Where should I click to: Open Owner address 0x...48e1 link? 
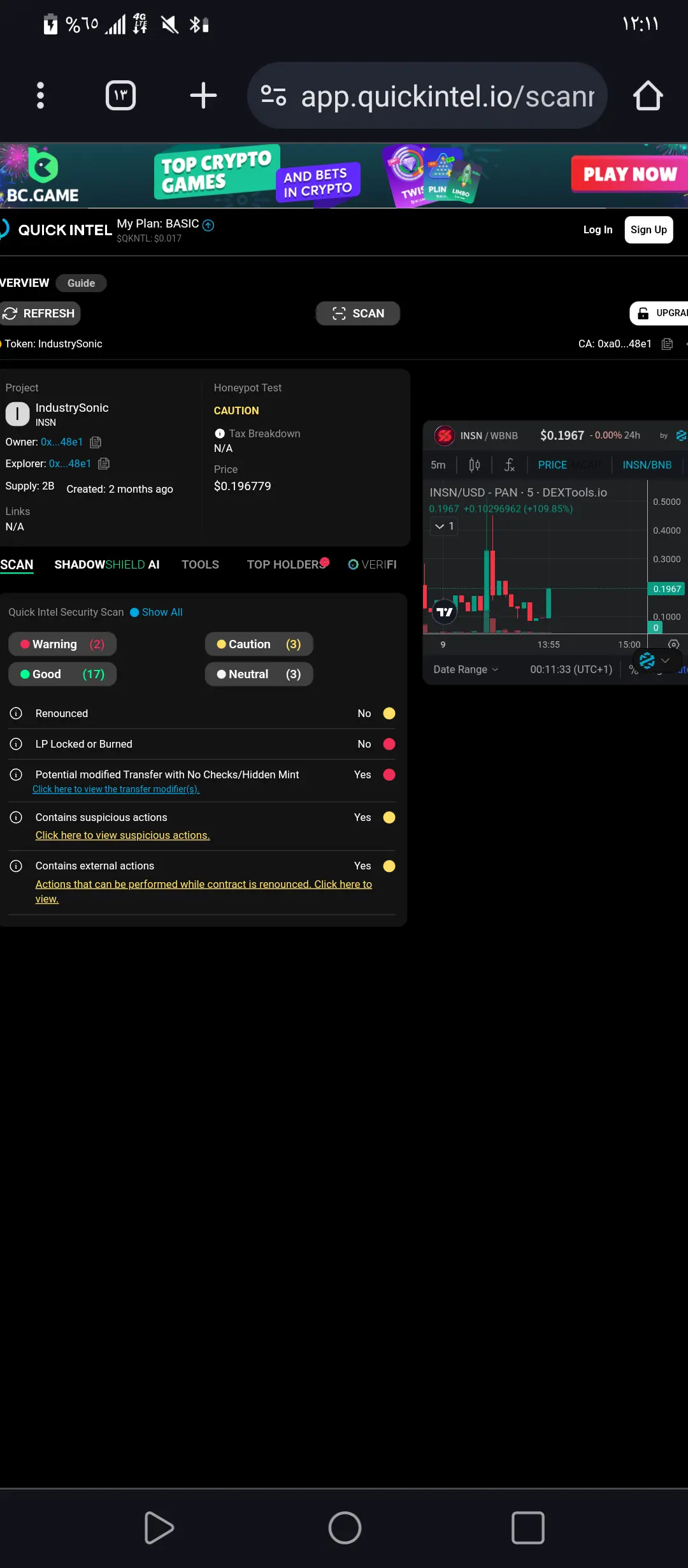tap(62, 442)
